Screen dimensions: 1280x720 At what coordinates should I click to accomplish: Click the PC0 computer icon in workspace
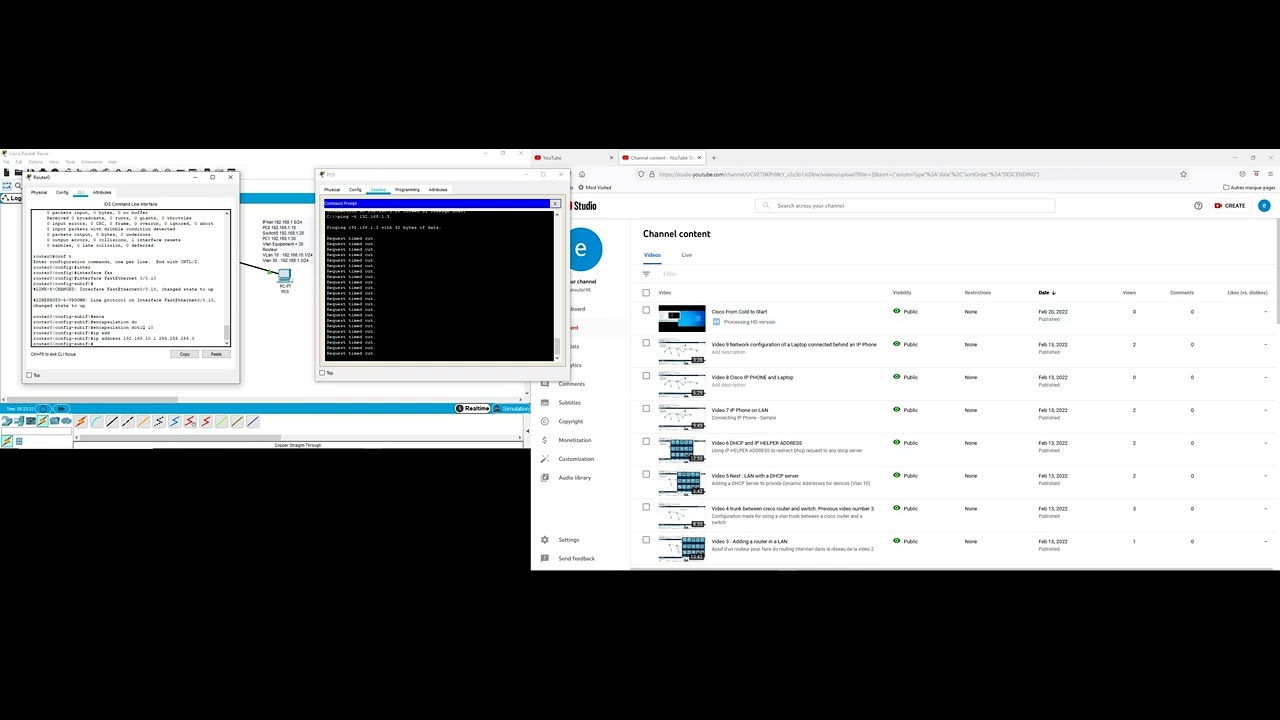coord(285,277)
